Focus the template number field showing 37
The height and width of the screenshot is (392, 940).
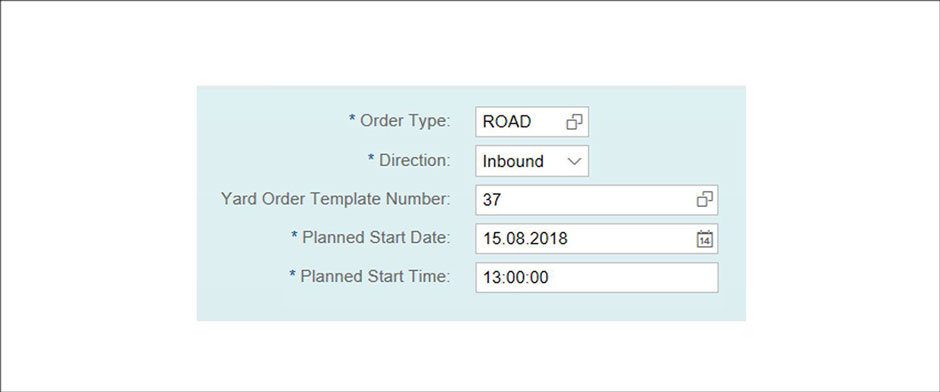(x=596, y=200)
